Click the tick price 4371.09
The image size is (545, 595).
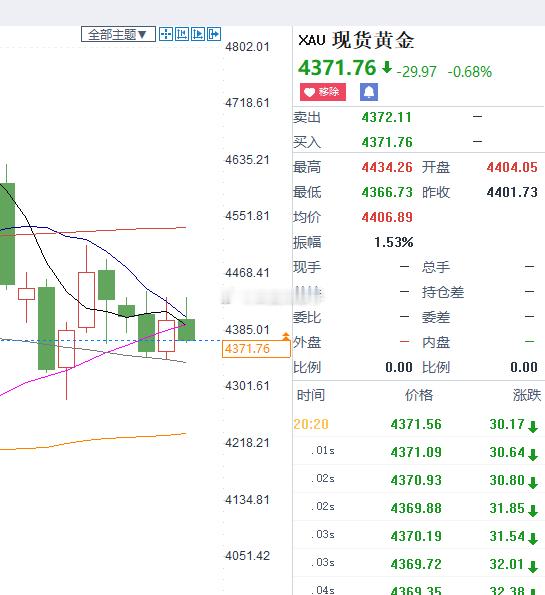416,452
